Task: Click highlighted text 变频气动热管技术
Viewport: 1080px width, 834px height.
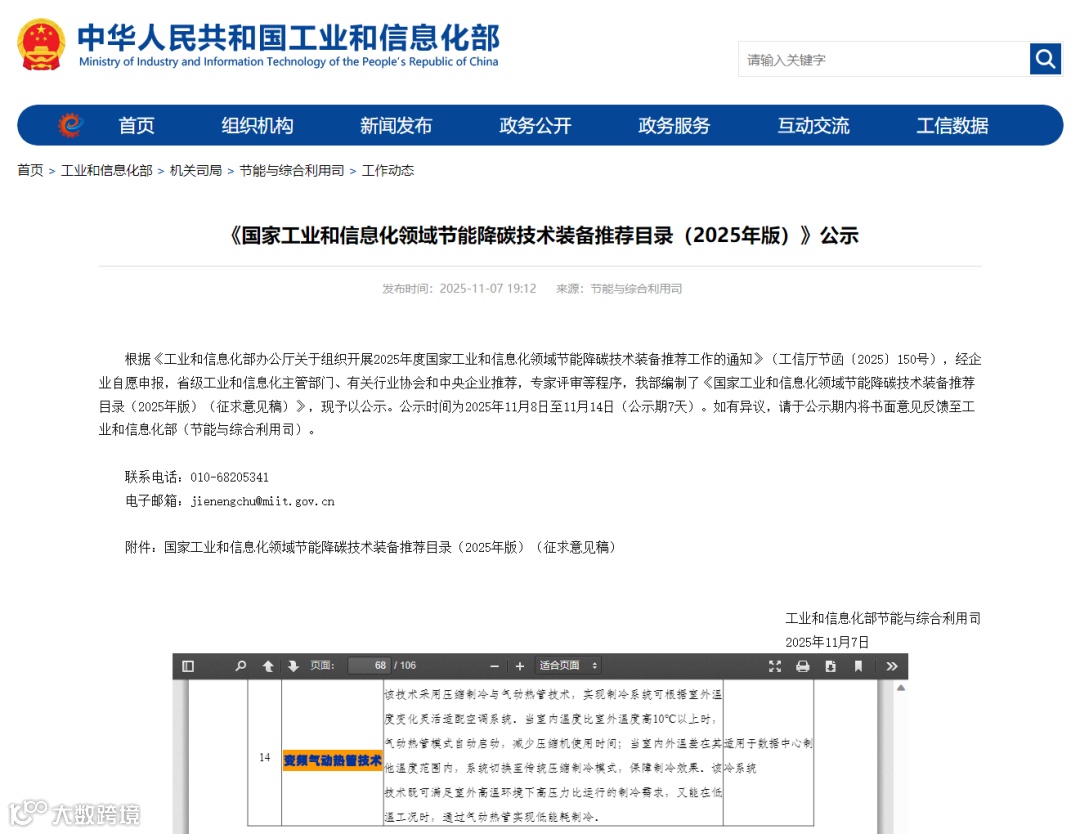Action: [x=333, y=760]
